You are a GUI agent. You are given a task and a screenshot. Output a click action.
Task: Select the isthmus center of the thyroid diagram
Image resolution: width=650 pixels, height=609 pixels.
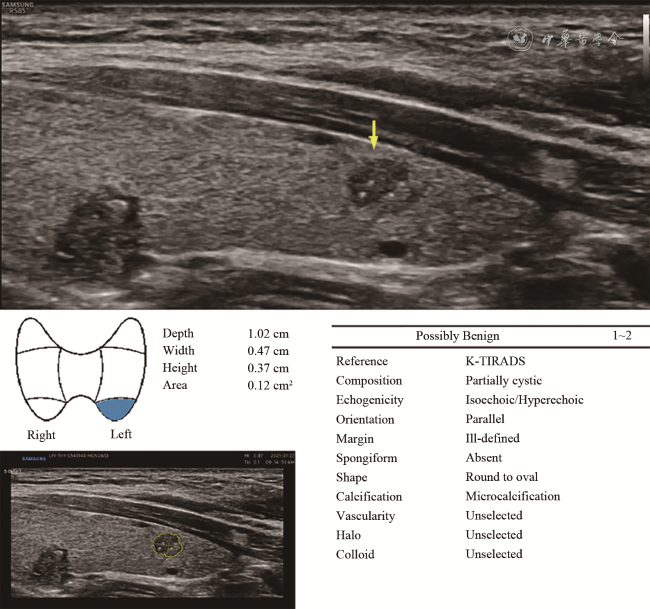(x=76, y=372)
